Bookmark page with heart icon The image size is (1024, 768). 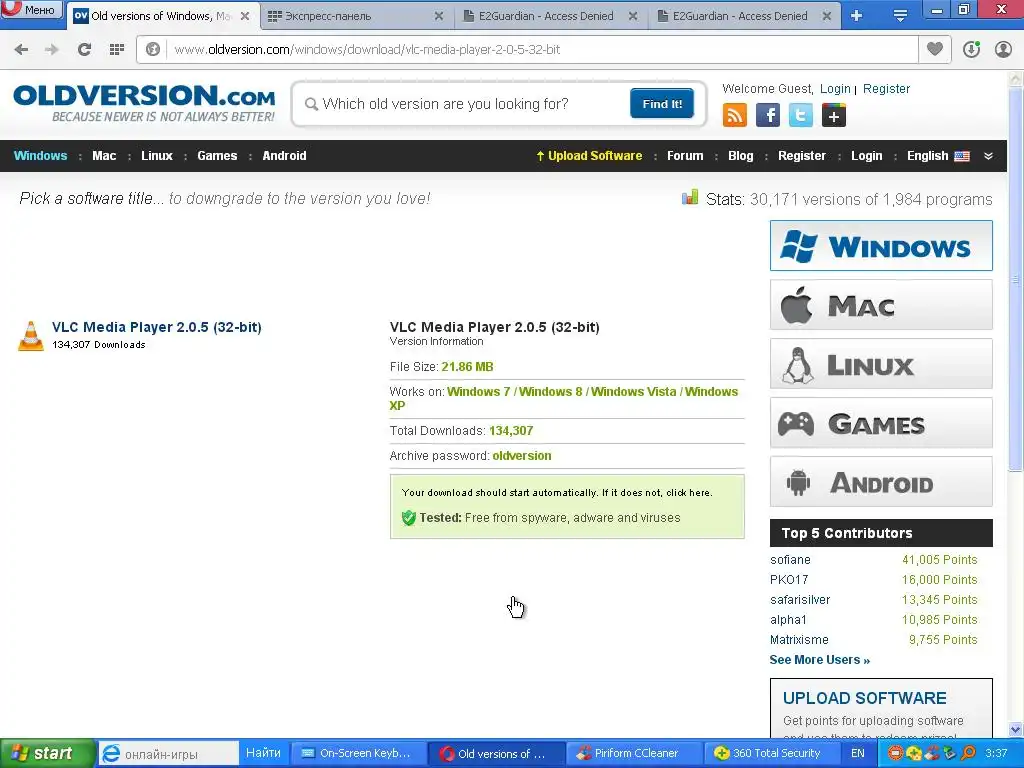[935, 50]
